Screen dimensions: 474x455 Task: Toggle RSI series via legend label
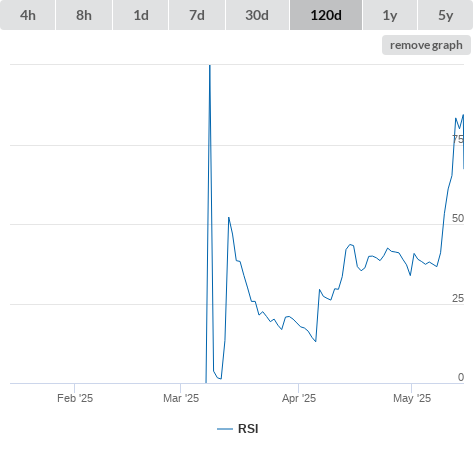coord(248,429)
